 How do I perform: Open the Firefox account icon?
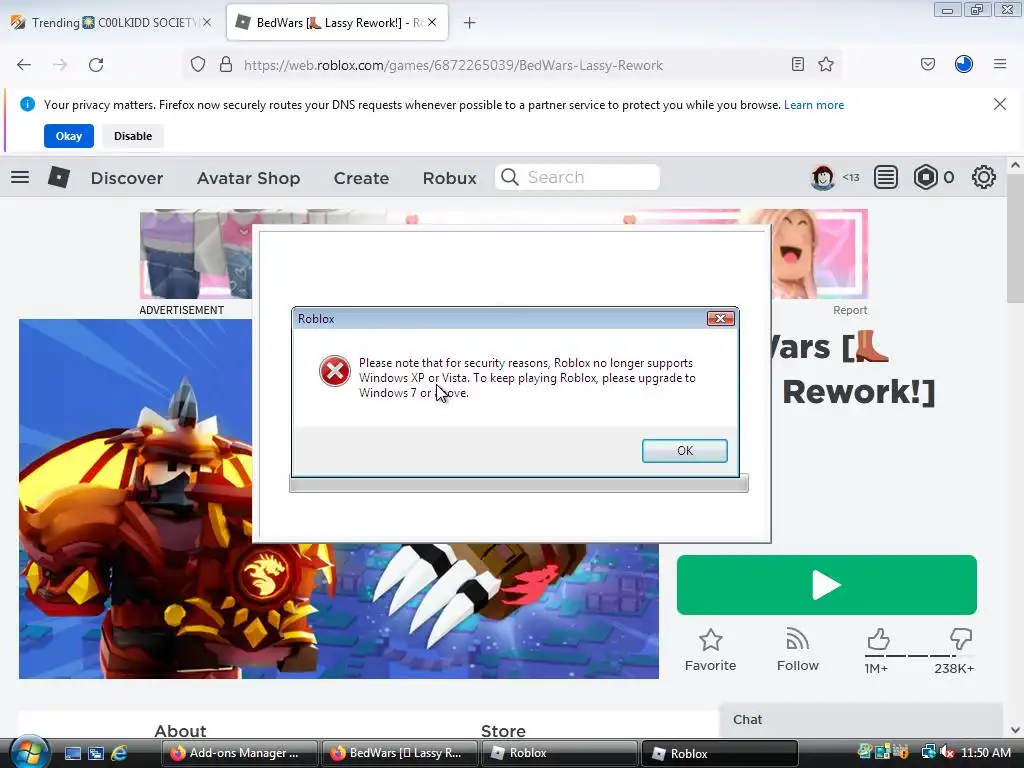coord(964,64)
